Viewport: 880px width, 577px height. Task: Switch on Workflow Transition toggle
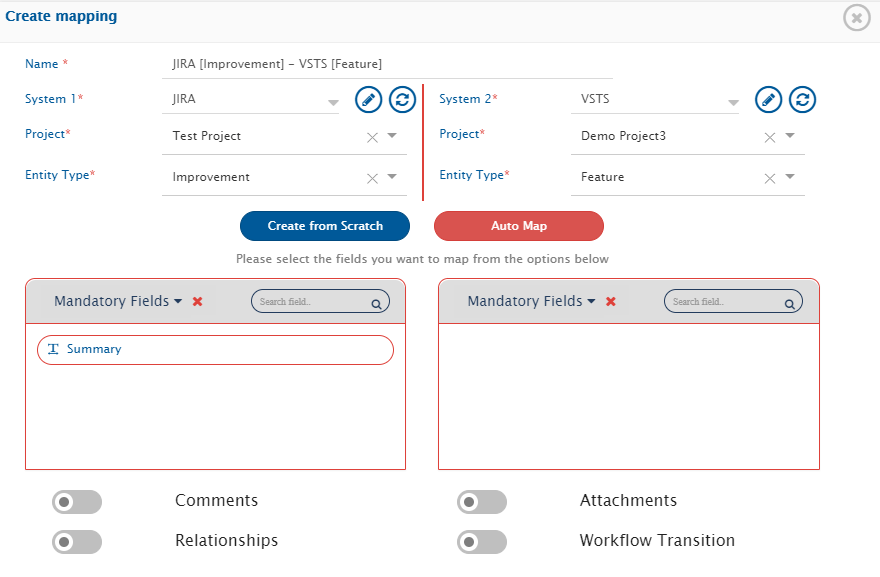481,541
